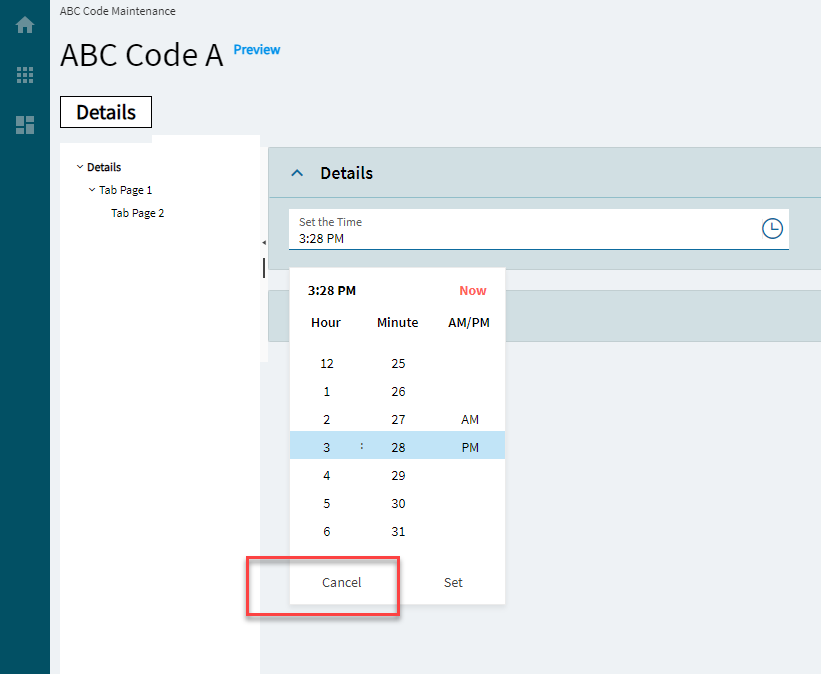Click the clock icon in time field
This screenshot has width=821, height=674.
(x=772, y=229)
